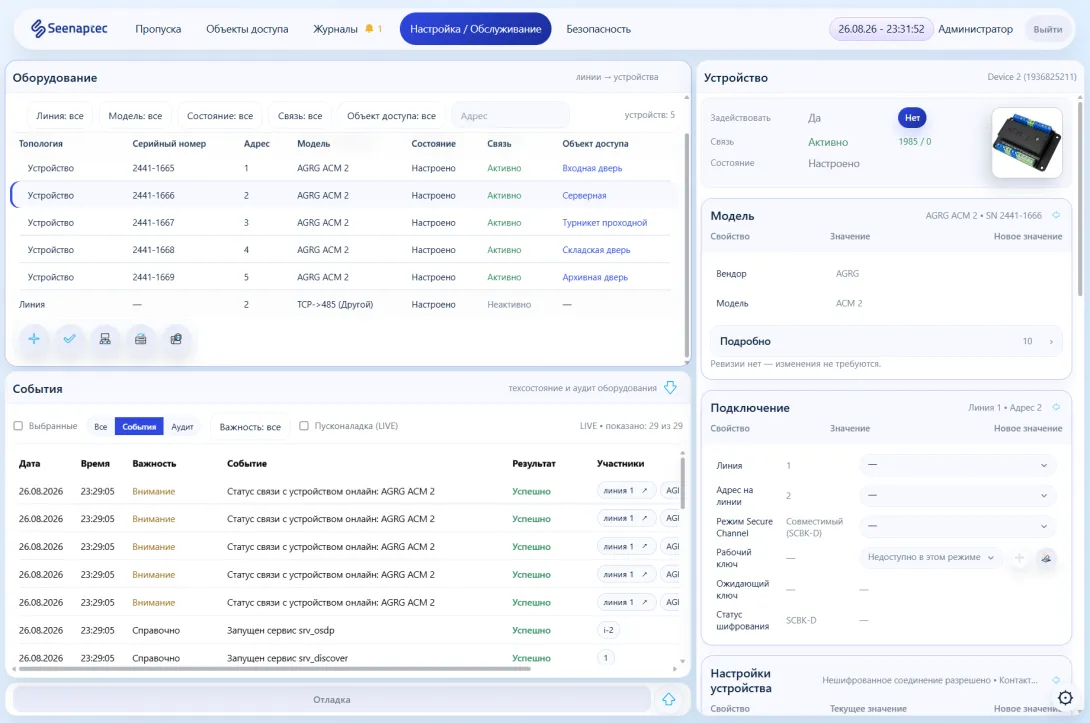Open the Входная дверь link

pos(592,168)
